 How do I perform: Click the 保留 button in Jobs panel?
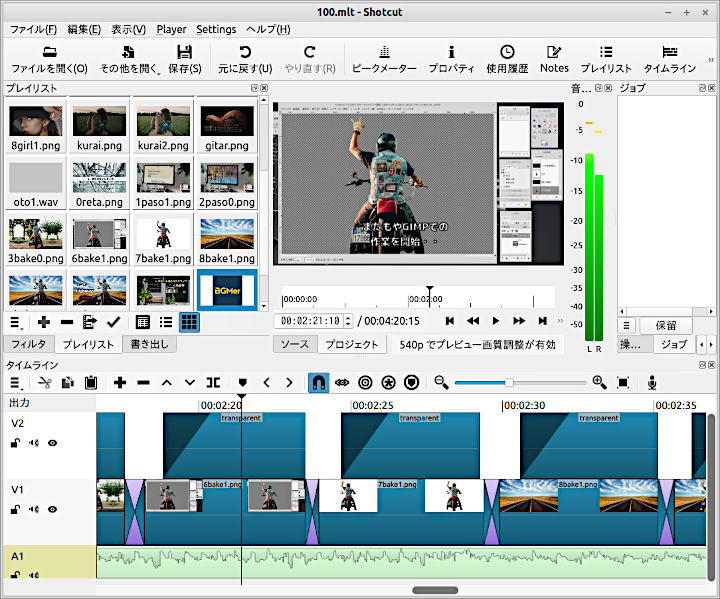click(x=666, y=325)
